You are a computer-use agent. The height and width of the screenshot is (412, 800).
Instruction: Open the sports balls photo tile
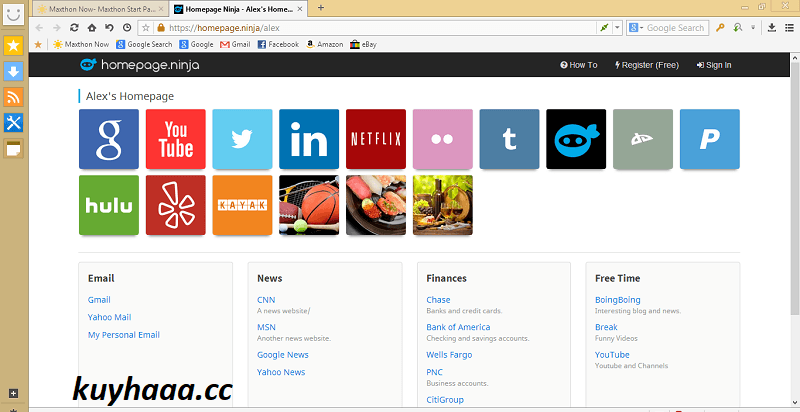[x=309, y=205]
